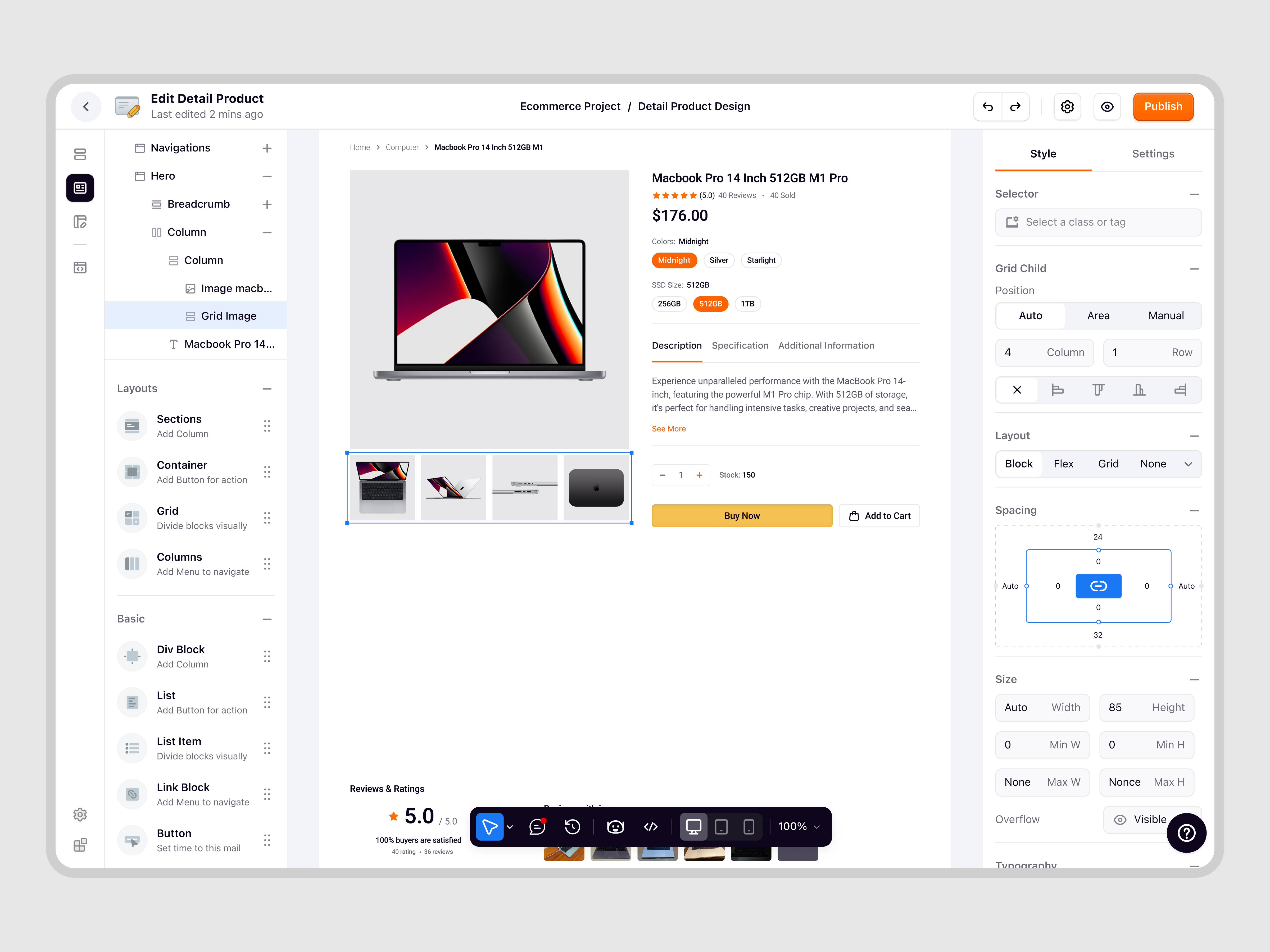
Task: Open the code window icon in left rail
Action: (x=80, y=268)
